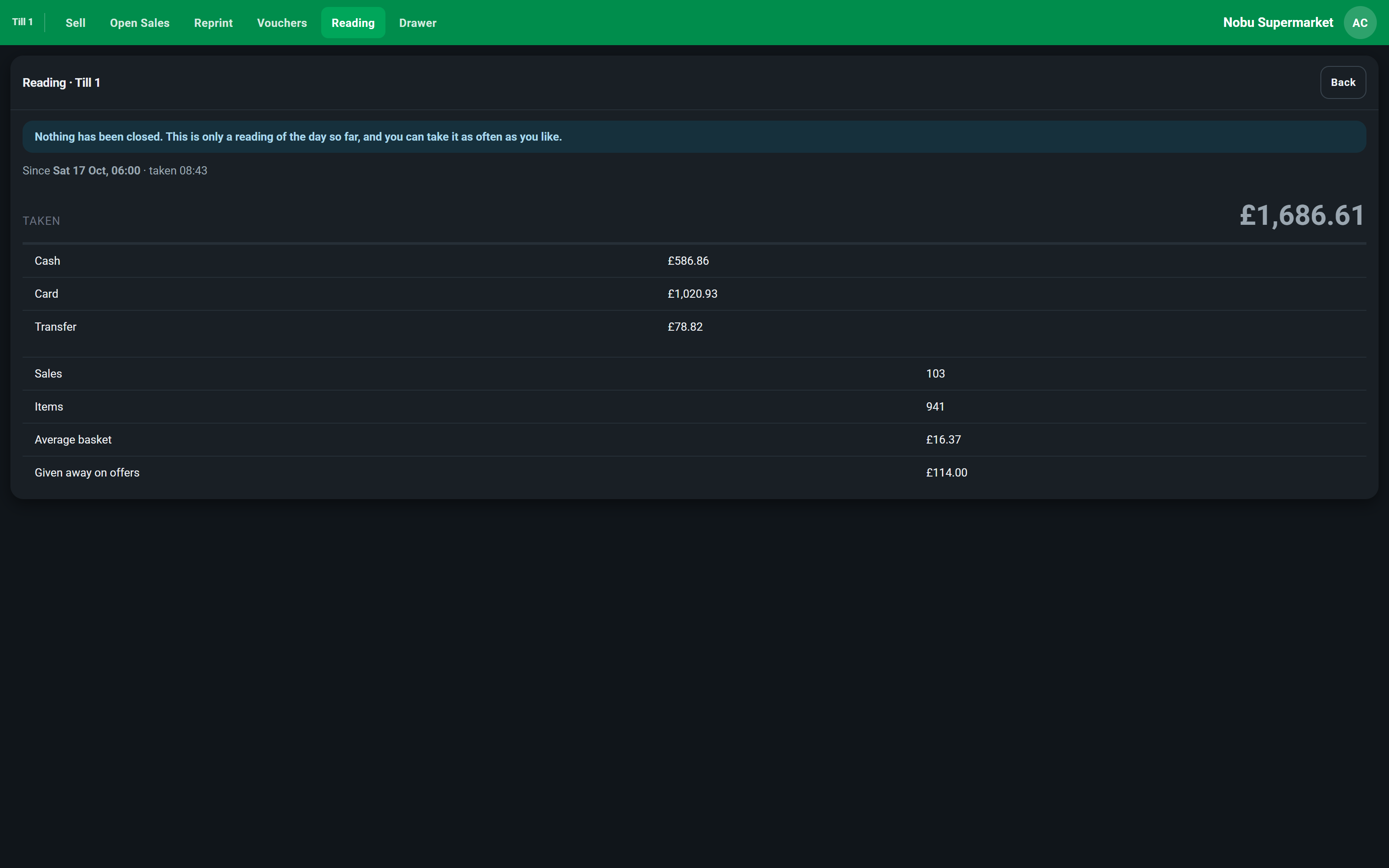
Task: Click the Back button
Action: (x=1343, y=82)
